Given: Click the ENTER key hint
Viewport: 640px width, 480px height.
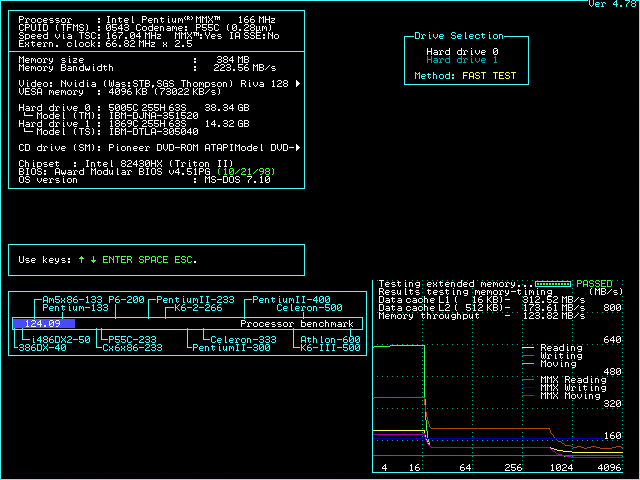Looking at the screenshot, I should (118, 260).
